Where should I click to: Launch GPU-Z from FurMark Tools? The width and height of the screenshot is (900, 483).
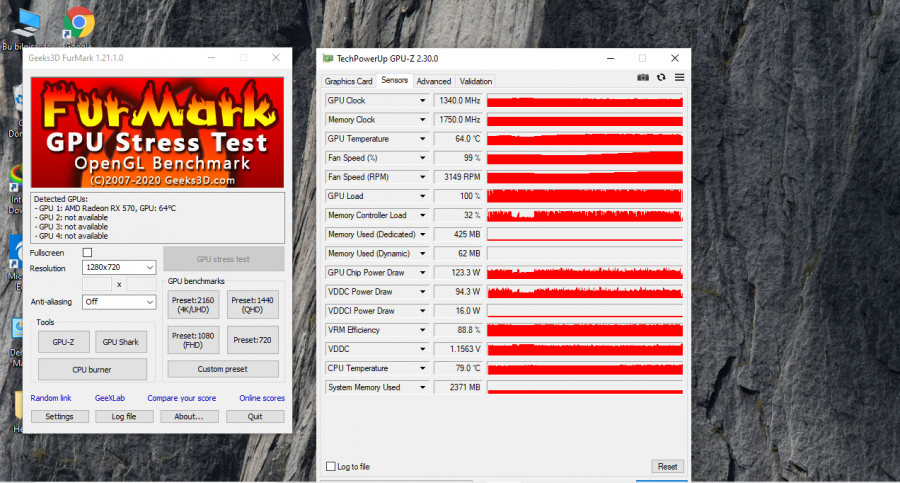64,342
